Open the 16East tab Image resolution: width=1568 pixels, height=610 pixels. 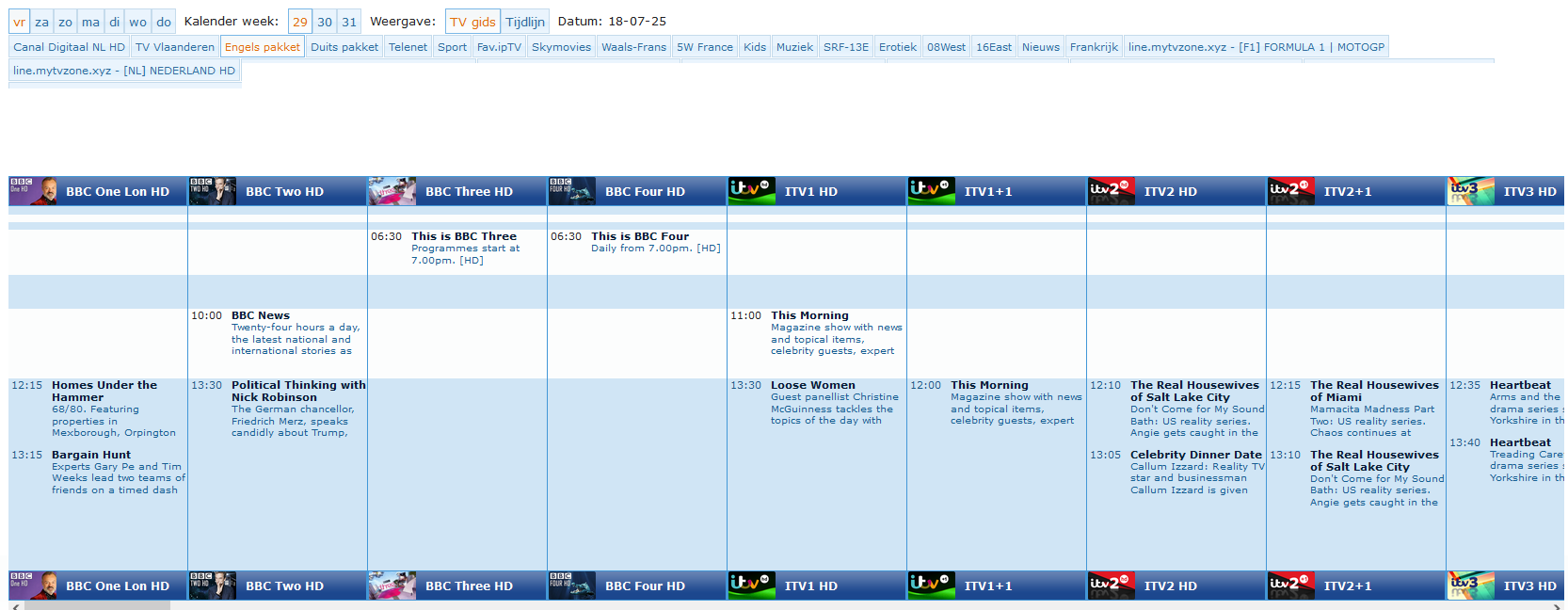click(x=994, y=47)
